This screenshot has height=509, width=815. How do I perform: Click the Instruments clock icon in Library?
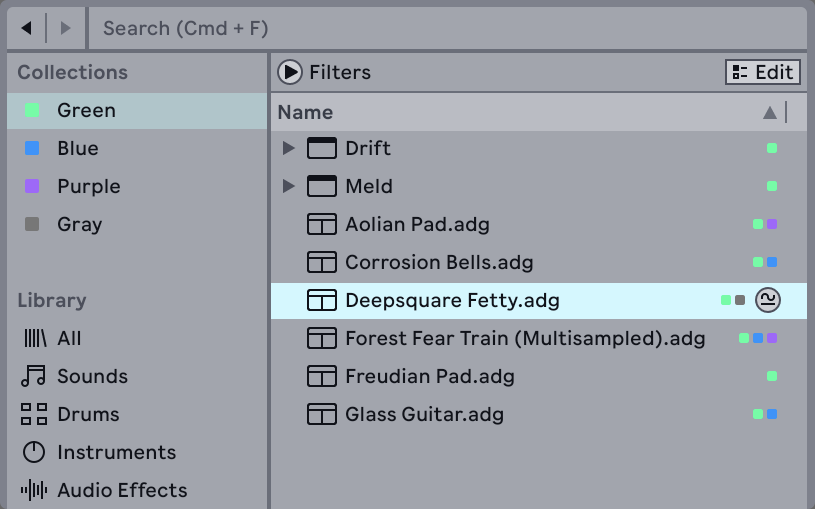[x=34, y=452]
